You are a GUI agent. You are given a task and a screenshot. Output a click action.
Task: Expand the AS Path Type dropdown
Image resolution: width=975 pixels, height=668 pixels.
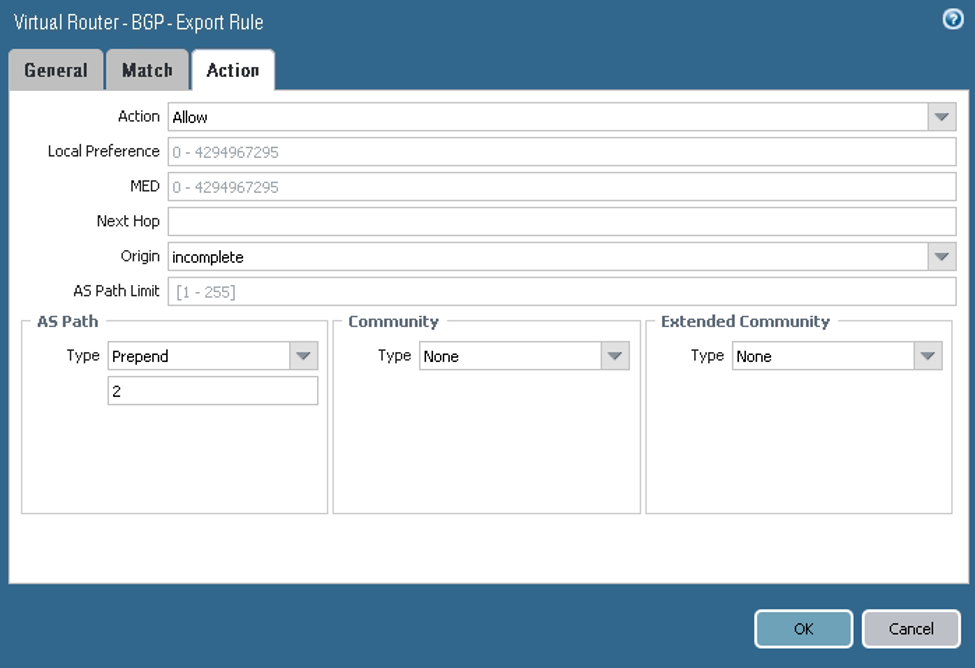click(x=304, y=355)
